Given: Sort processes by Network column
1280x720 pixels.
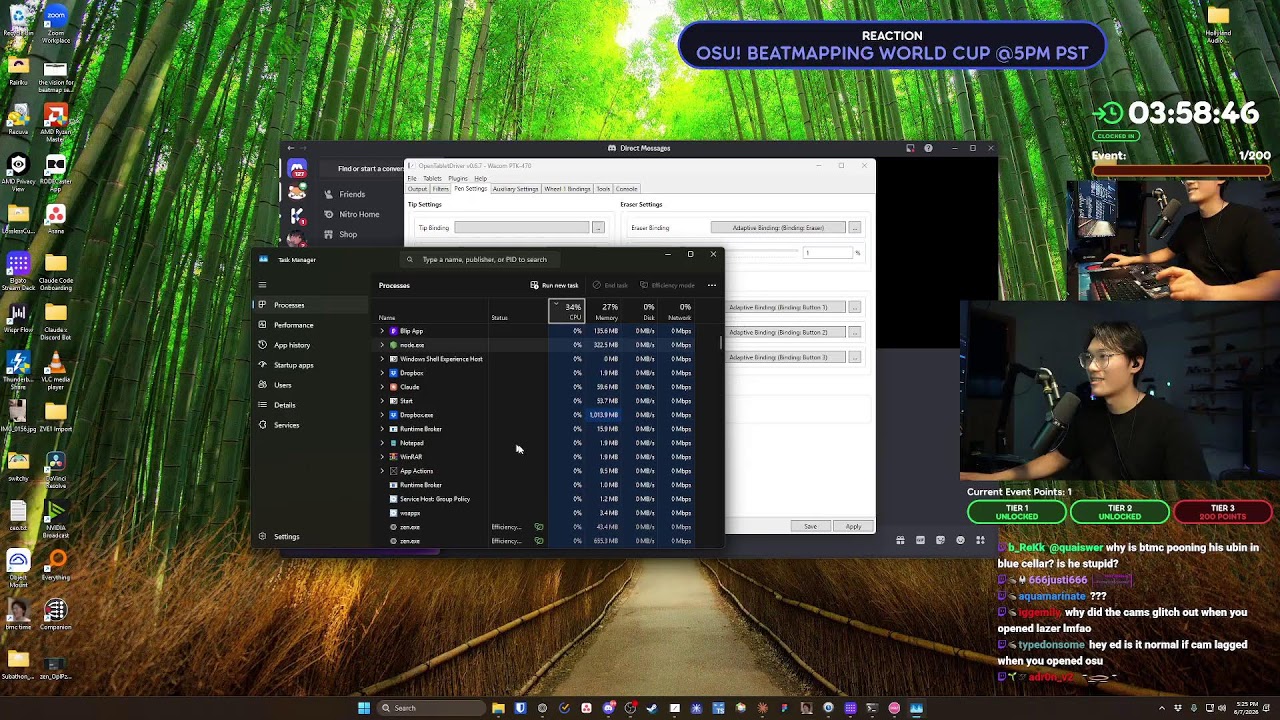Looking at the screenshot, I should coord(678,312).
